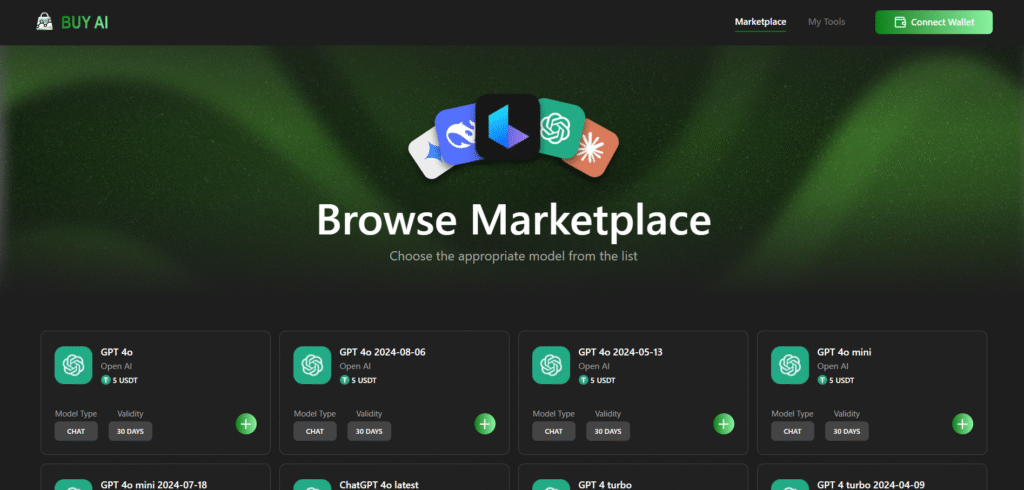Click the Browse Marketplace heading
Screen dimensions: 1024x490
coord(513,220)
